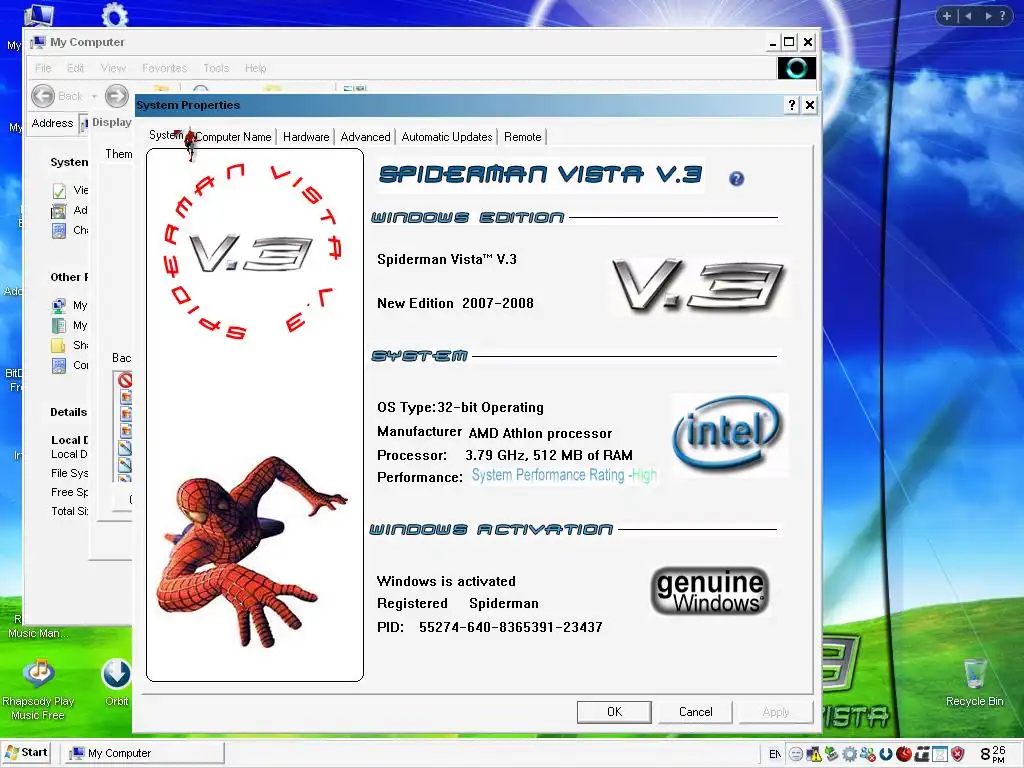Click the 'OS Type:32-bit Operating' text
1024x768 pixels.
460,408
